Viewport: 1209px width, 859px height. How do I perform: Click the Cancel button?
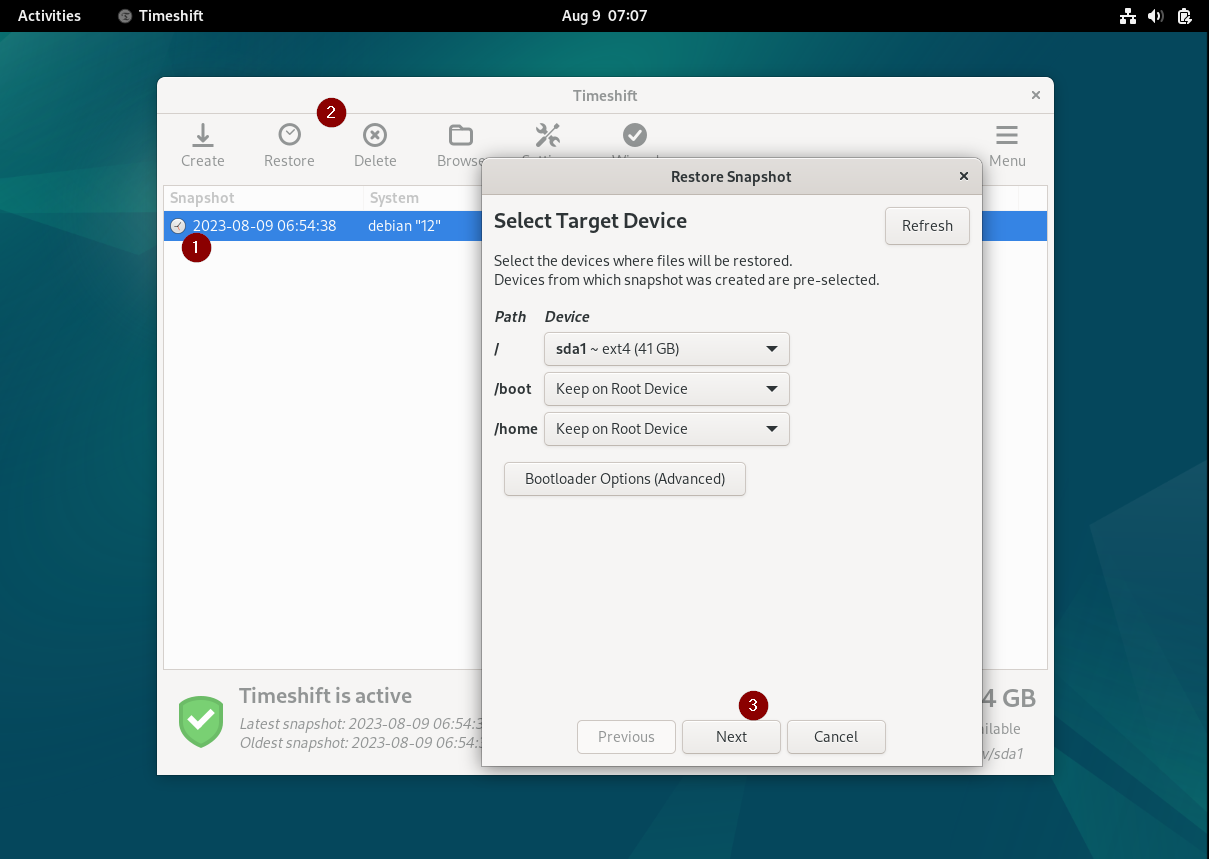click(836, 737)
